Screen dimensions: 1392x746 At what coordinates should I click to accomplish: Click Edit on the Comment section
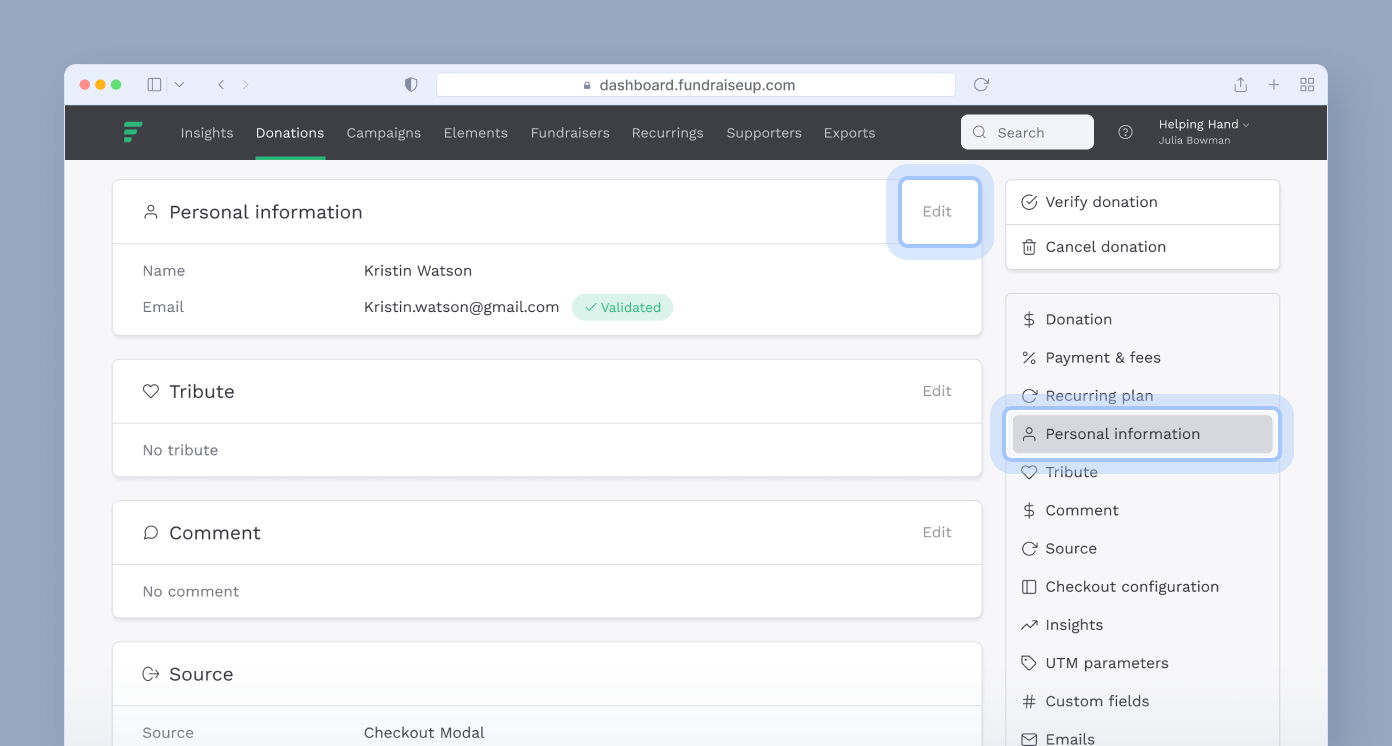pos(937,532)
